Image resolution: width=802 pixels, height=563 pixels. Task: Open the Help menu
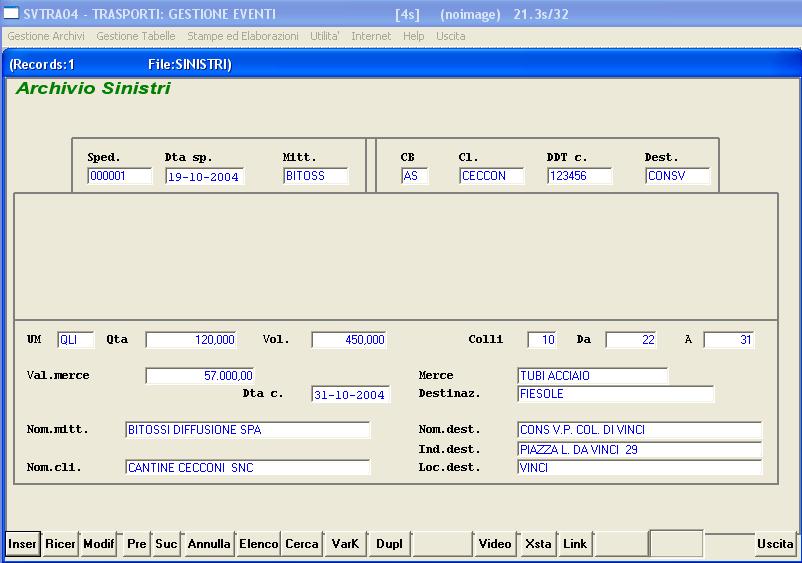pos(413,36)
